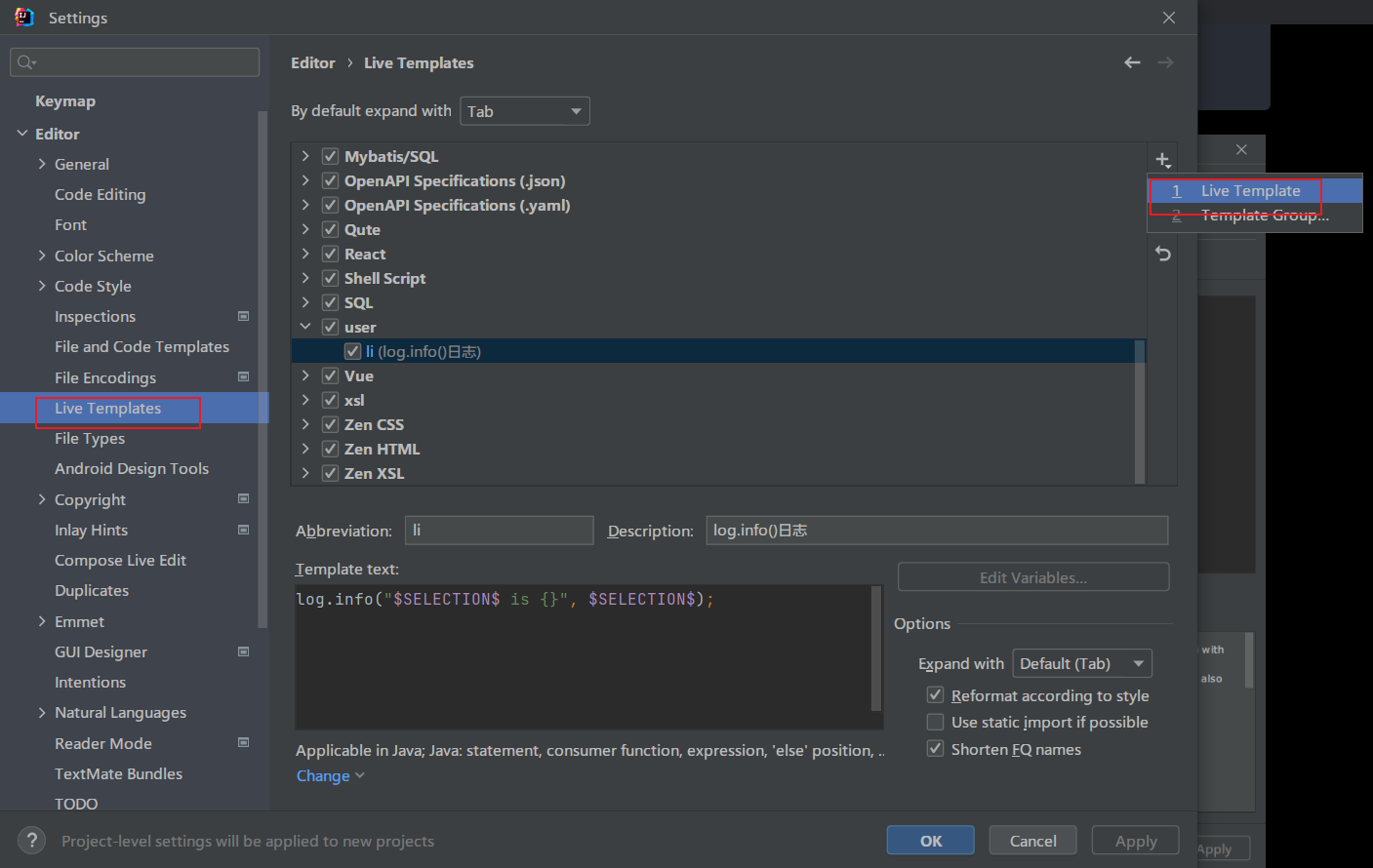This screenshot has height=868, width=1373.
Task: Toggle the OpenAPI Specifications (.json) checkbox
Action: pyautogui.click(x=330, y=180)
